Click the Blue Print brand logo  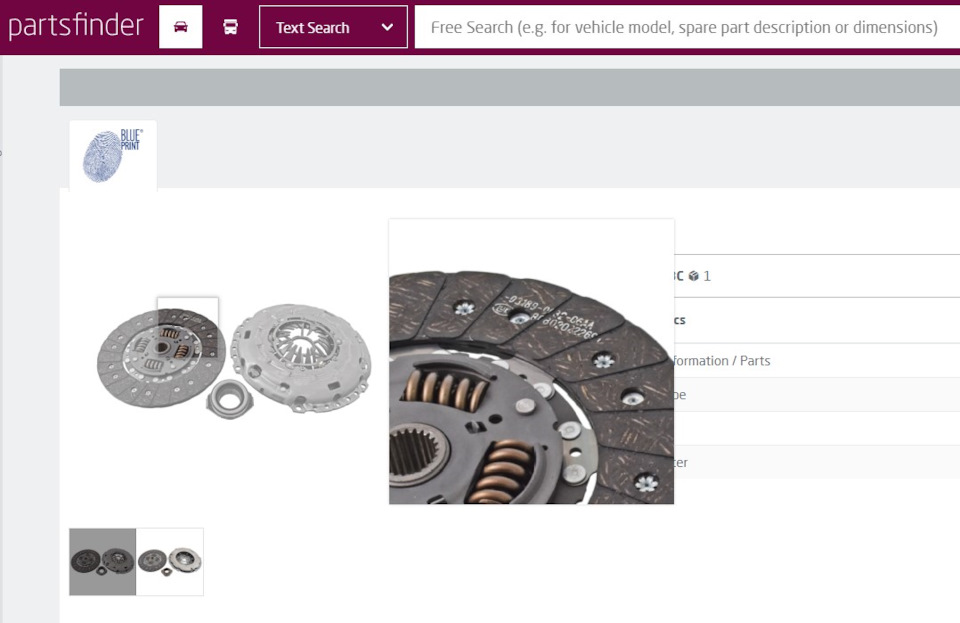point(113,155)
